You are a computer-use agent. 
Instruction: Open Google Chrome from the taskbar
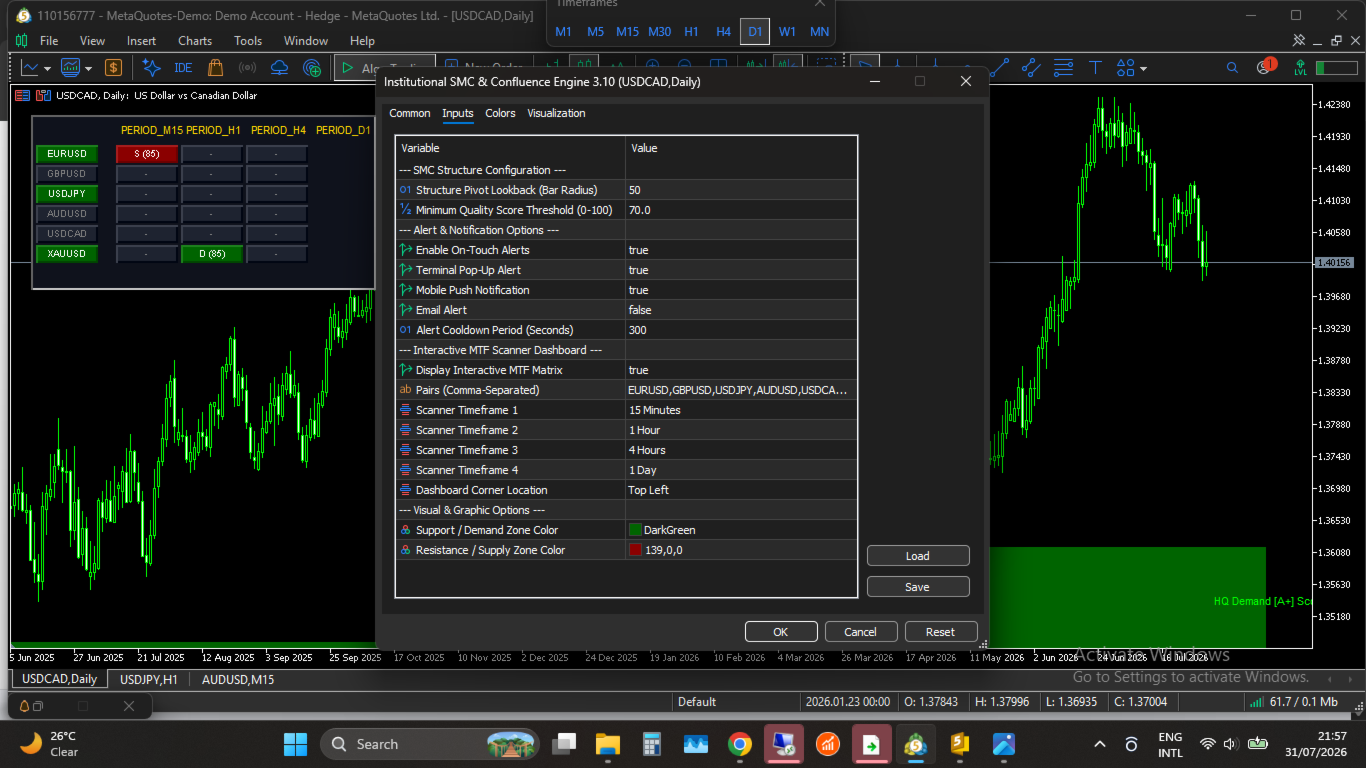(x=740, y=744)
